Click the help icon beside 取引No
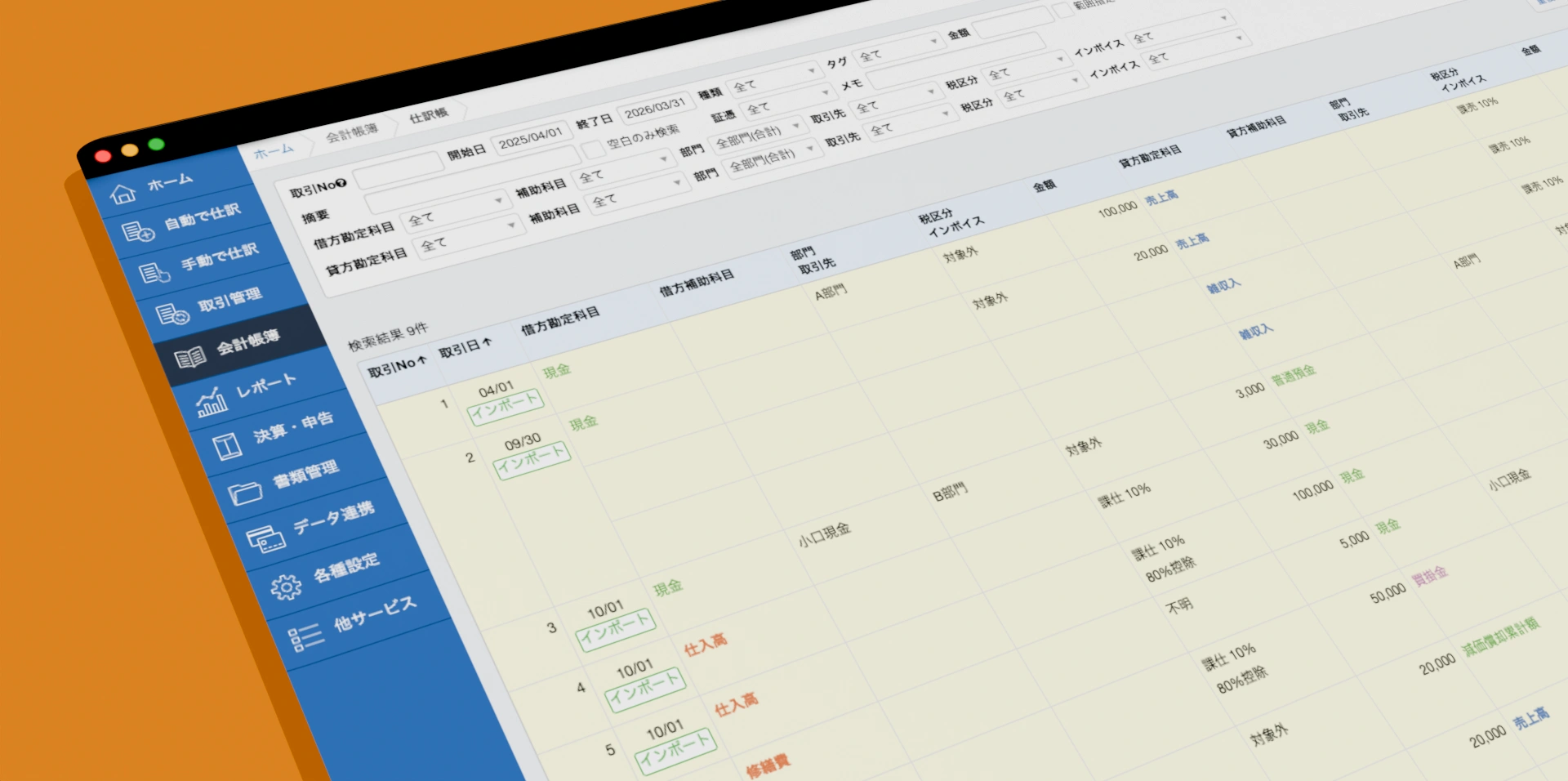The width and height of the screenshot is (1568, 781). [342, 184]
